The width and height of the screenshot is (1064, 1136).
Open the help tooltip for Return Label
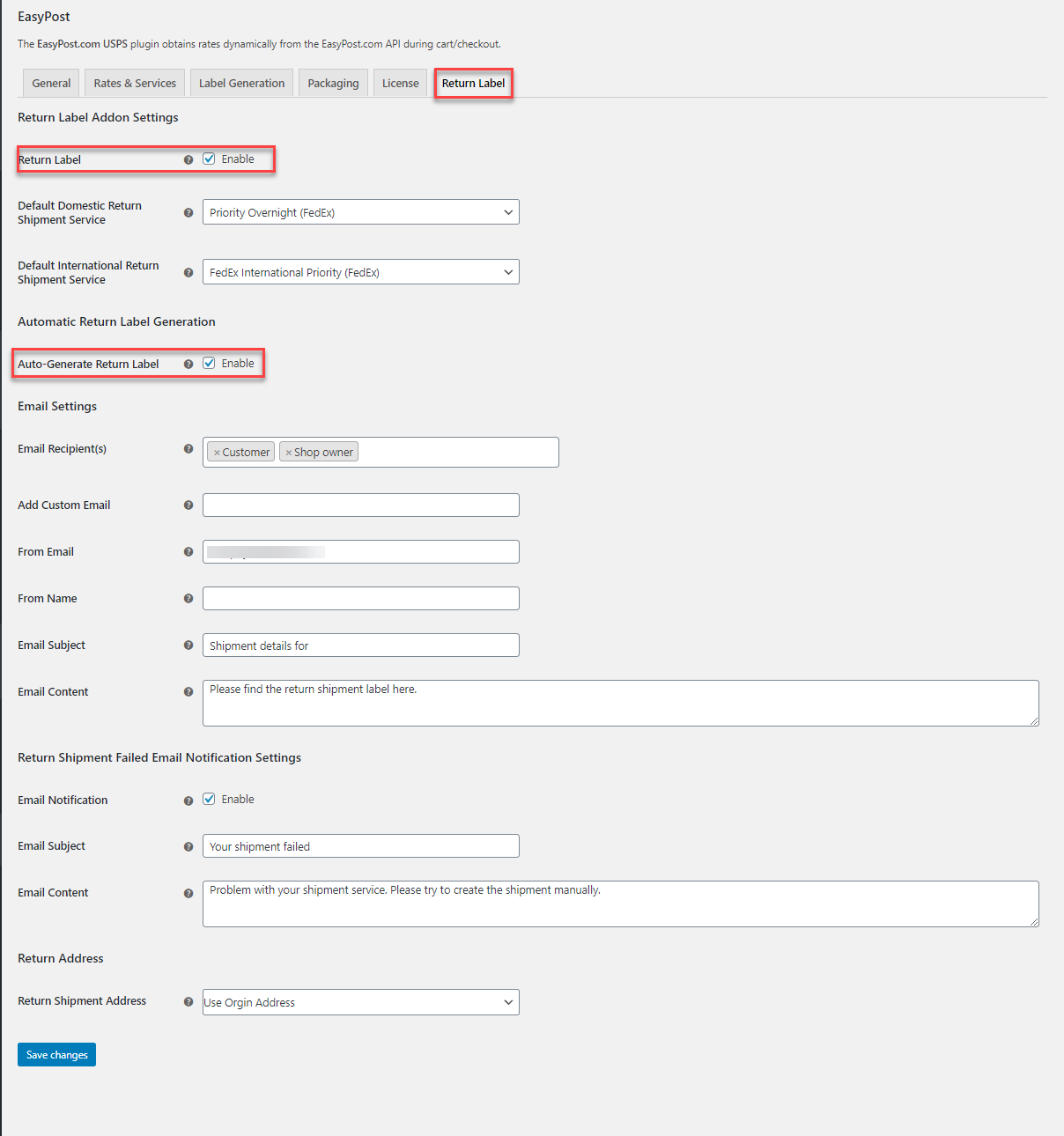click(188, 159)
